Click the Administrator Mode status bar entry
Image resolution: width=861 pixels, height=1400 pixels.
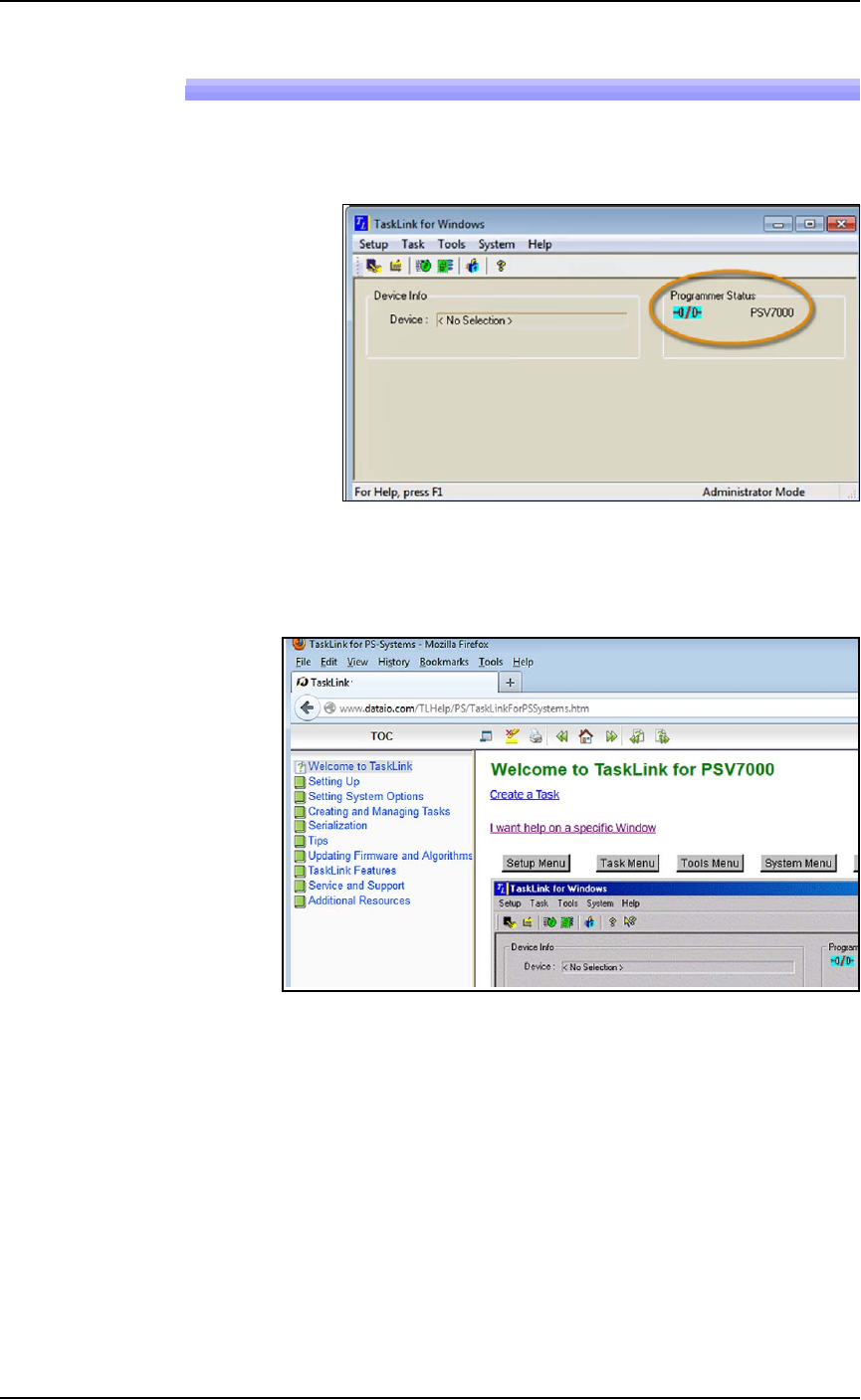tap(753, 492)
